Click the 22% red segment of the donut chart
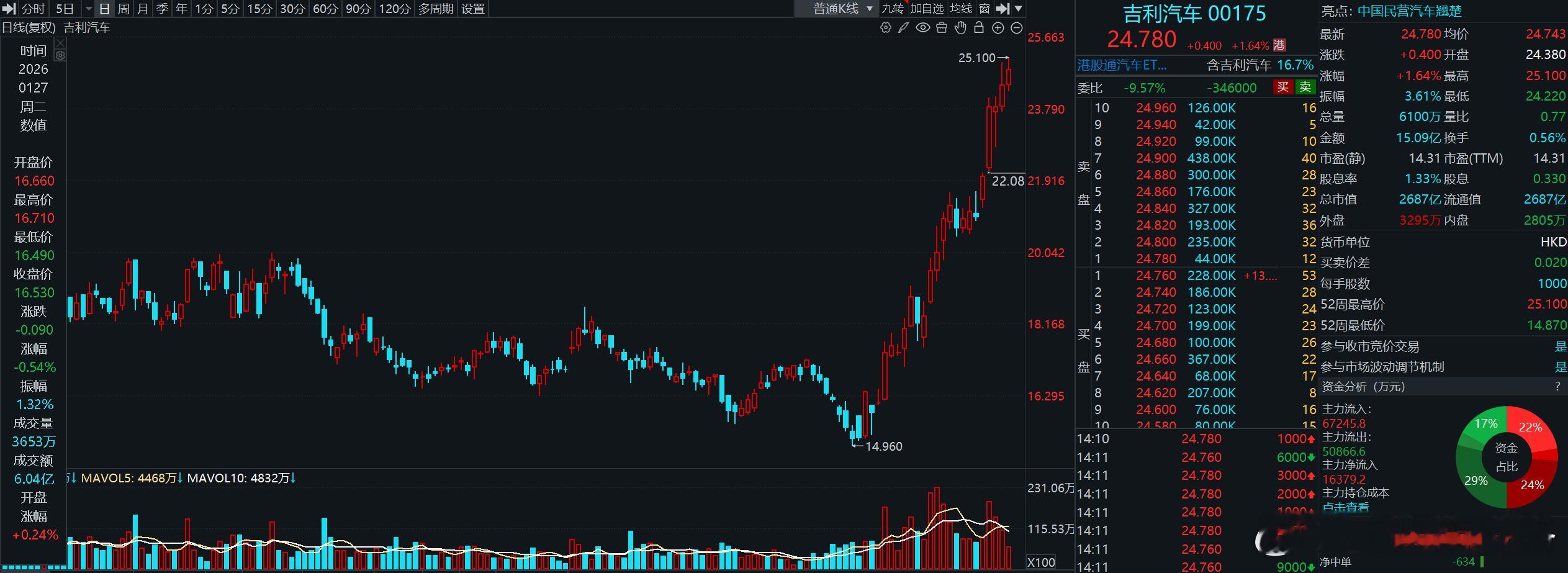The width and height of the screenshot is (1568, 573). 1530,427
